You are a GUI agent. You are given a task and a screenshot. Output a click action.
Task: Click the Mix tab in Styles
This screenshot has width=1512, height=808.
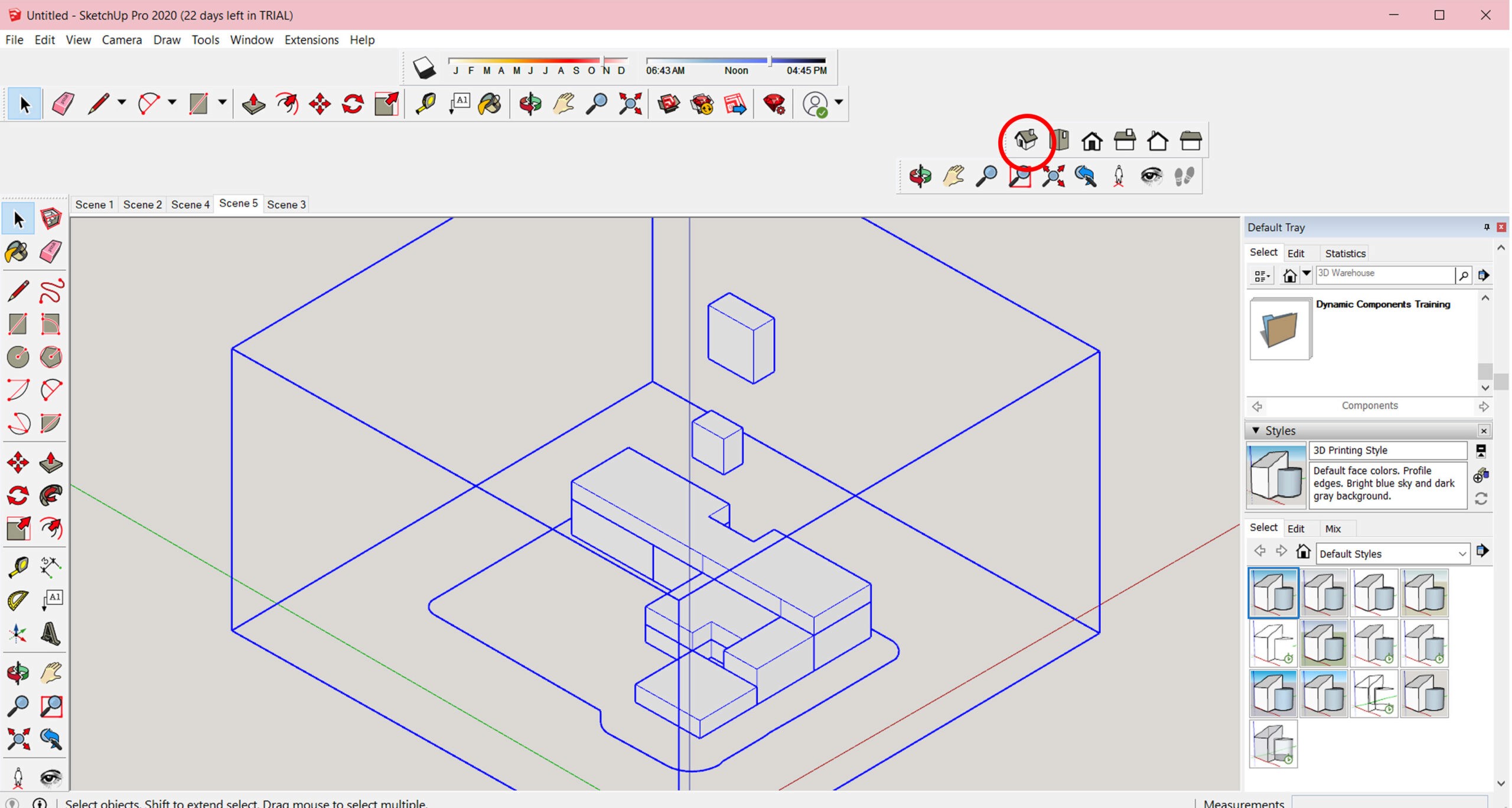coord(1332,529)
